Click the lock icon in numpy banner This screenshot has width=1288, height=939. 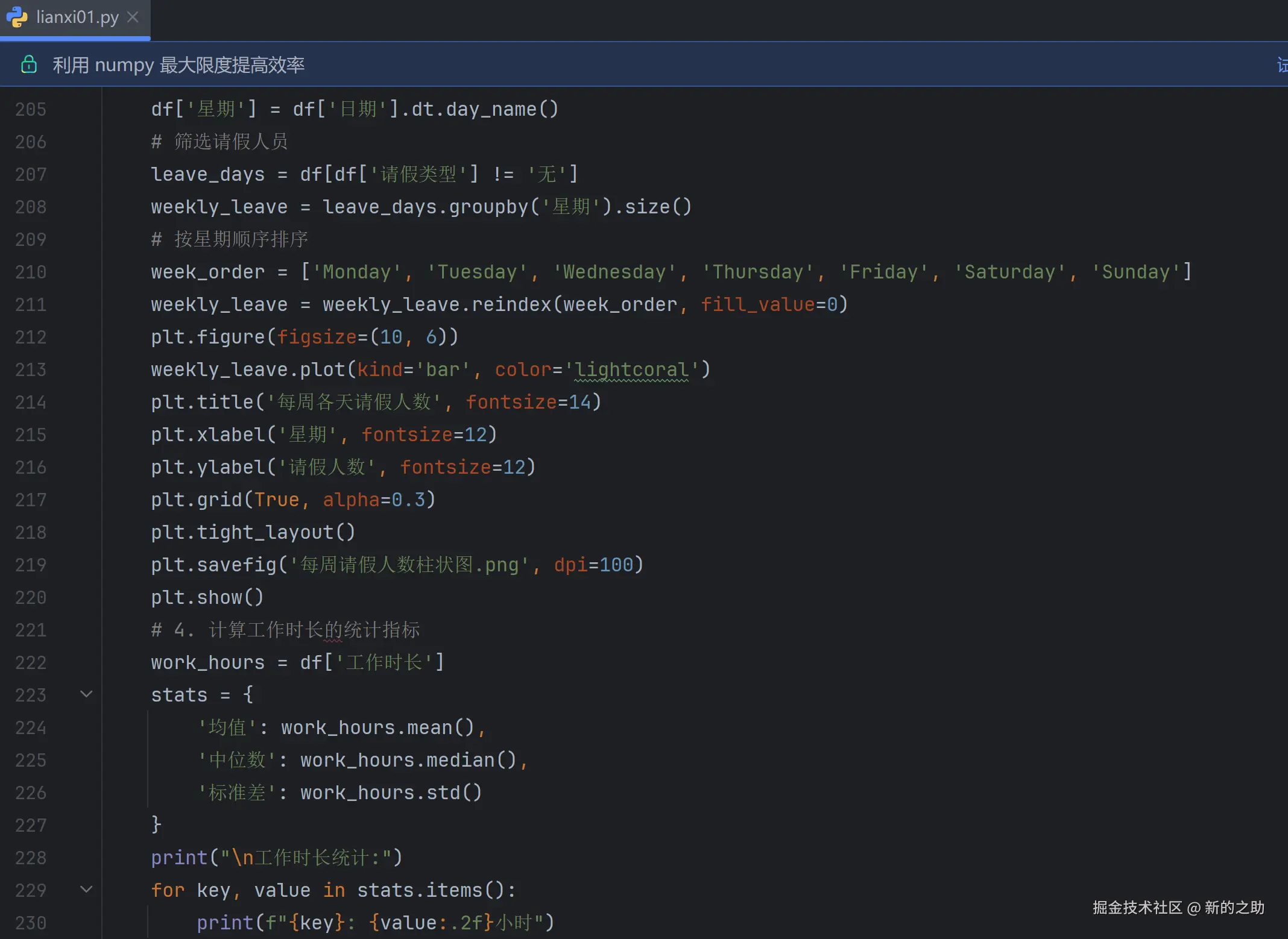pyautogui.click(x=29, y=64)
